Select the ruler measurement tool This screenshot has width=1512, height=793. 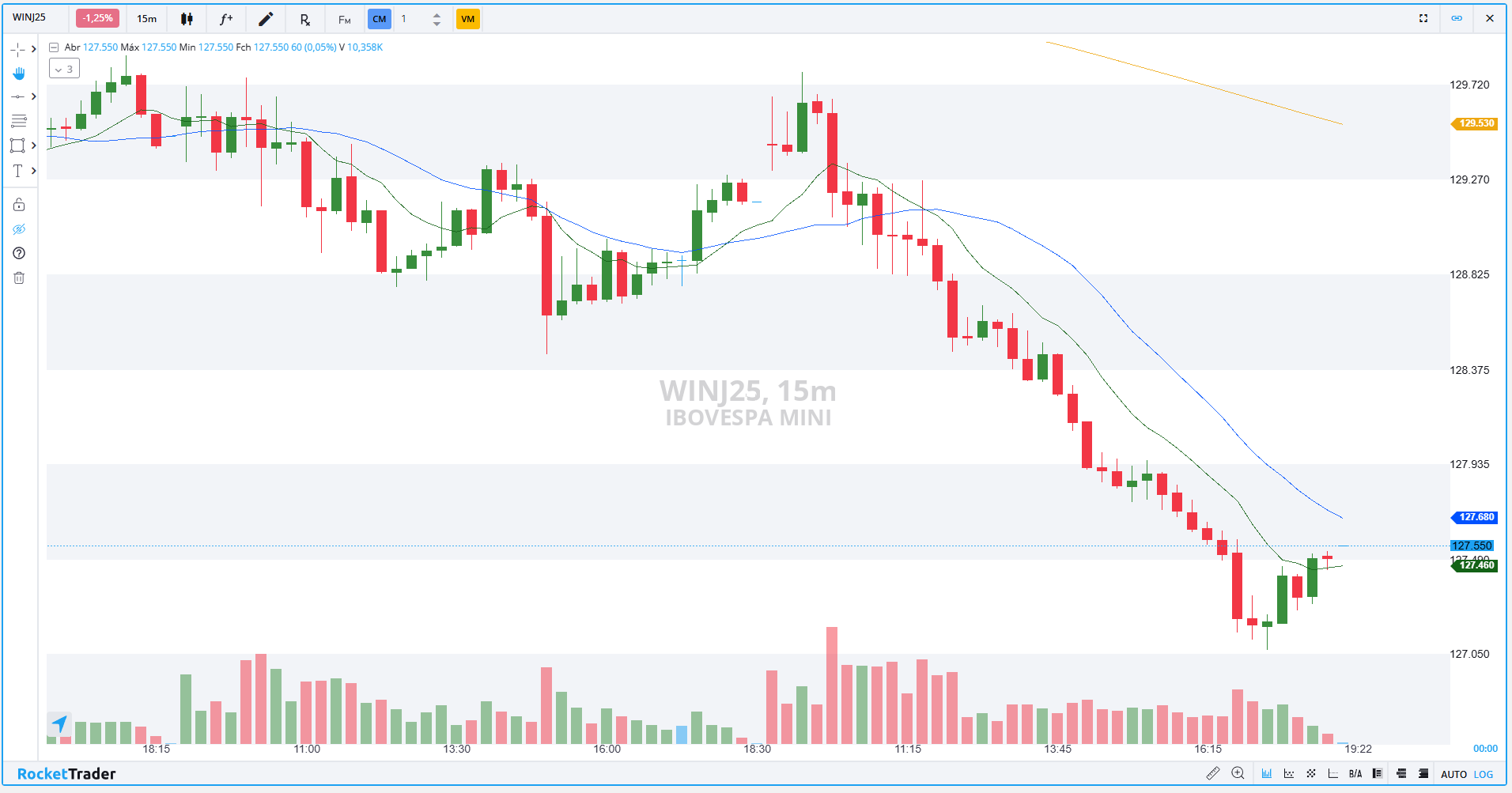tap(1212, 774)
